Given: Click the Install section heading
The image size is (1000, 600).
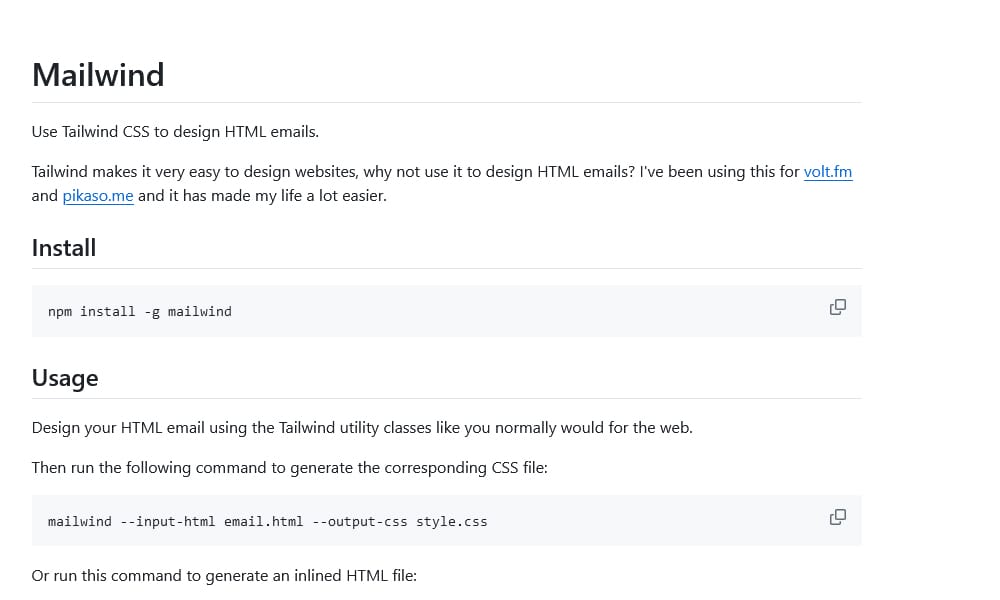Looking at the screenshot, I should (x=63, y=247).
